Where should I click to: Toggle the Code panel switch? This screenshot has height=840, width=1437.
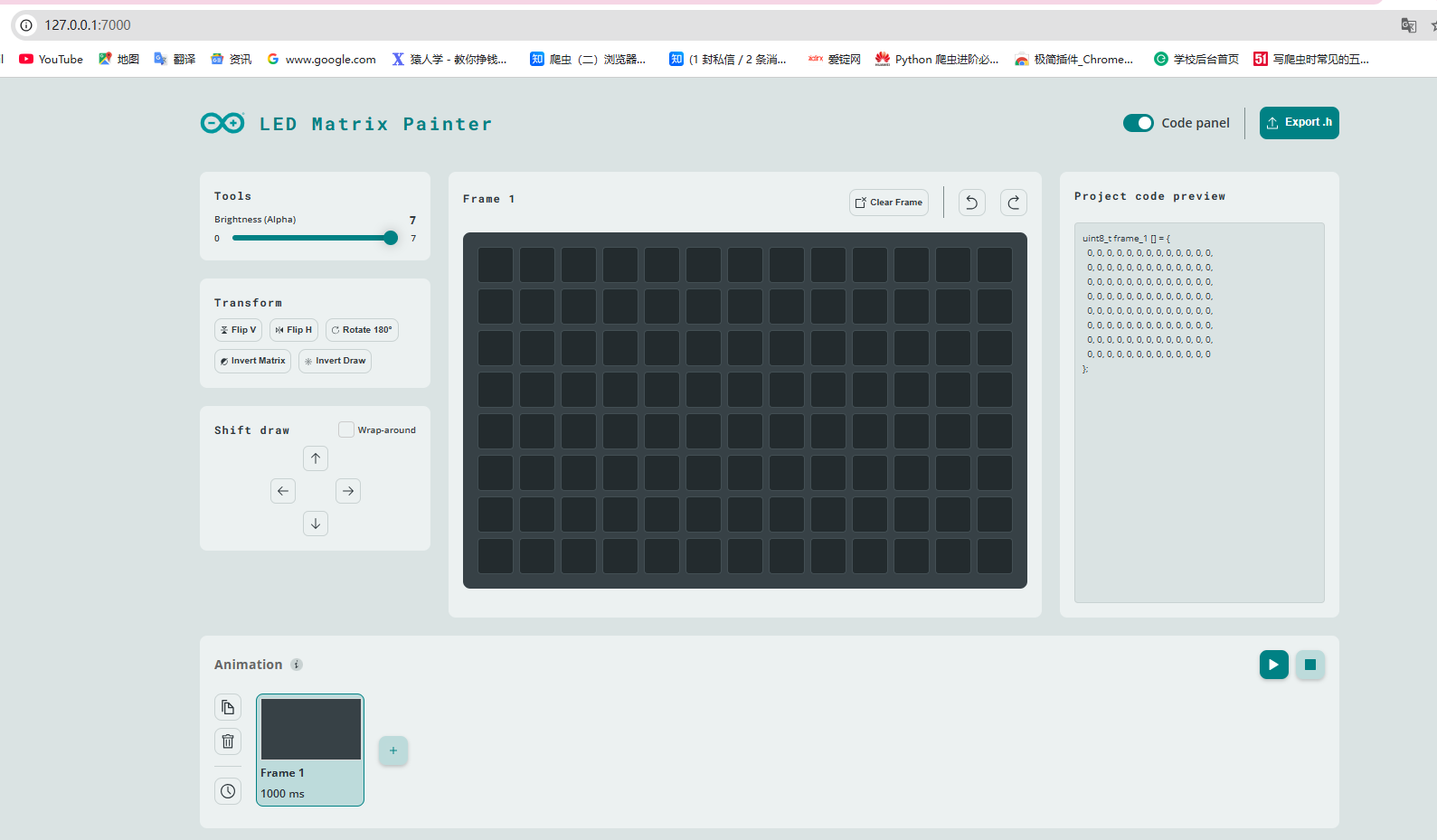[x=1138, y=123]
